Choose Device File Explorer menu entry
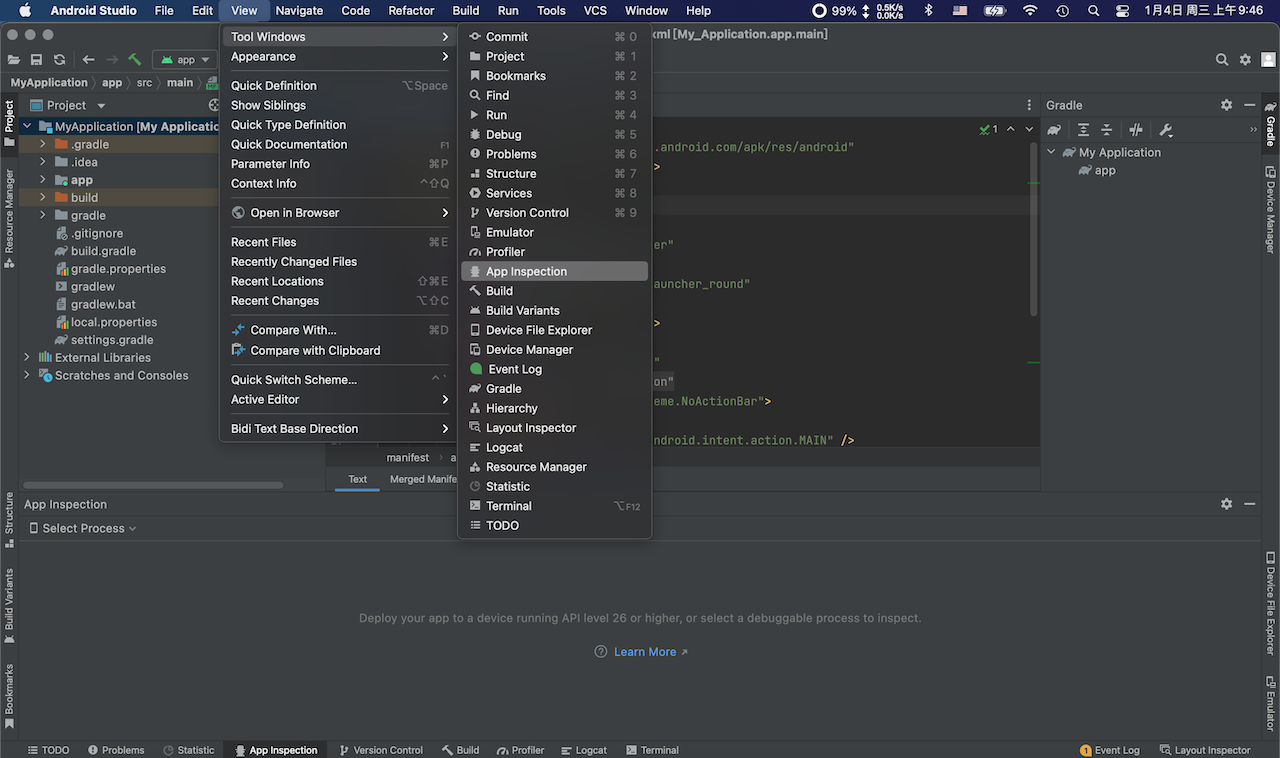 point(555,330)
